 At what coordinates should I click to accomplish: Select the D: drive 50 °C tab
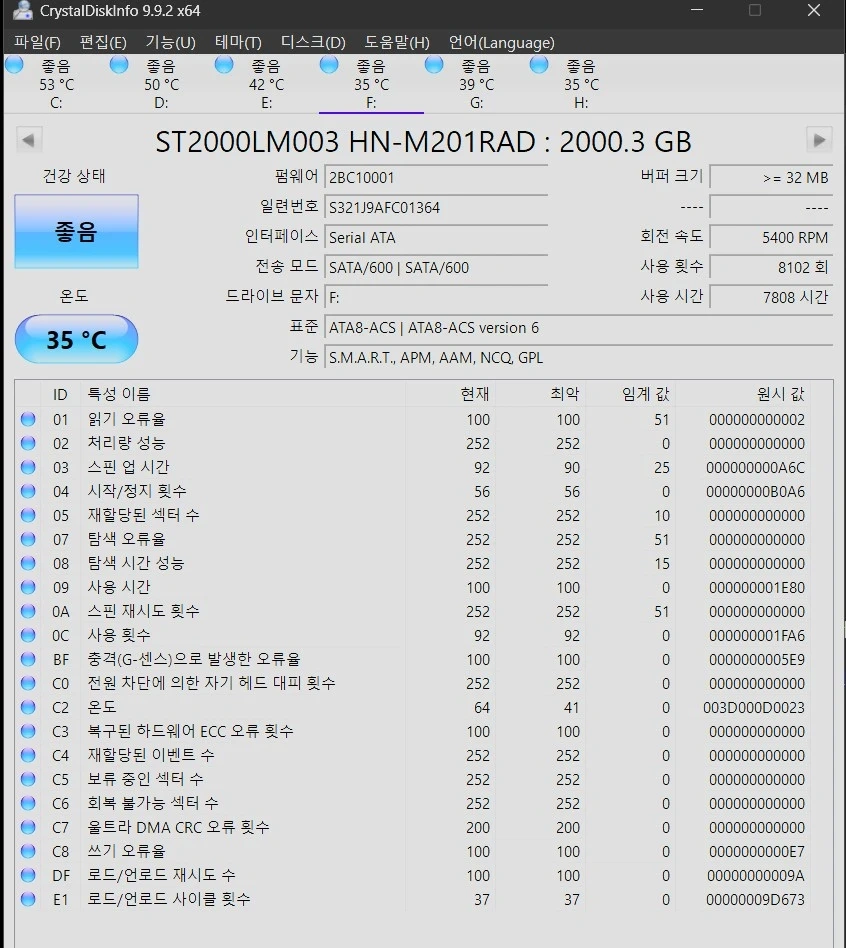(x=161, y=83)
